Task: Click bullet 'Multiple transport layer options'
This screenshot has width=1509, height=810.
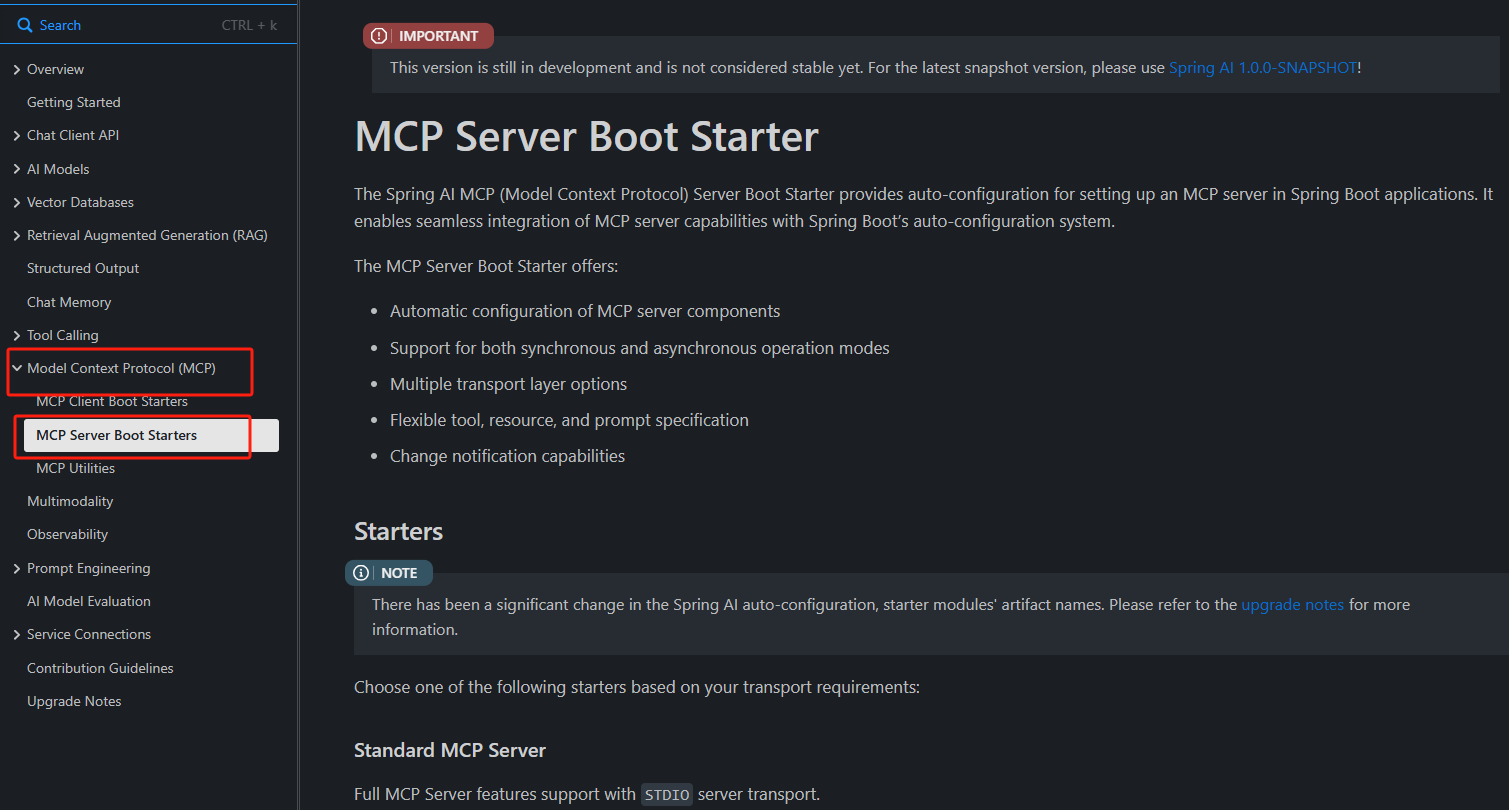Action: 508,384
